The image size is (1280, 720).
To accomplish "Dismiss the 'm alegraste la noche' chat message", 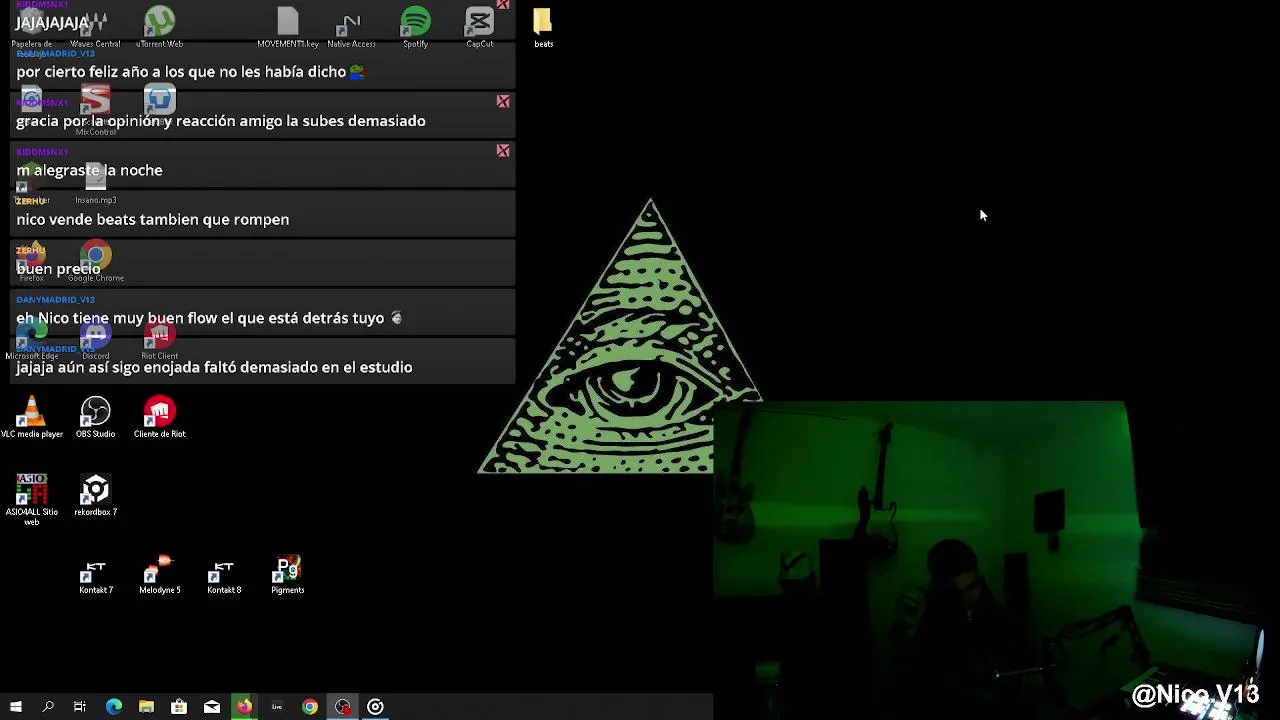I will [x=503, y=150].
